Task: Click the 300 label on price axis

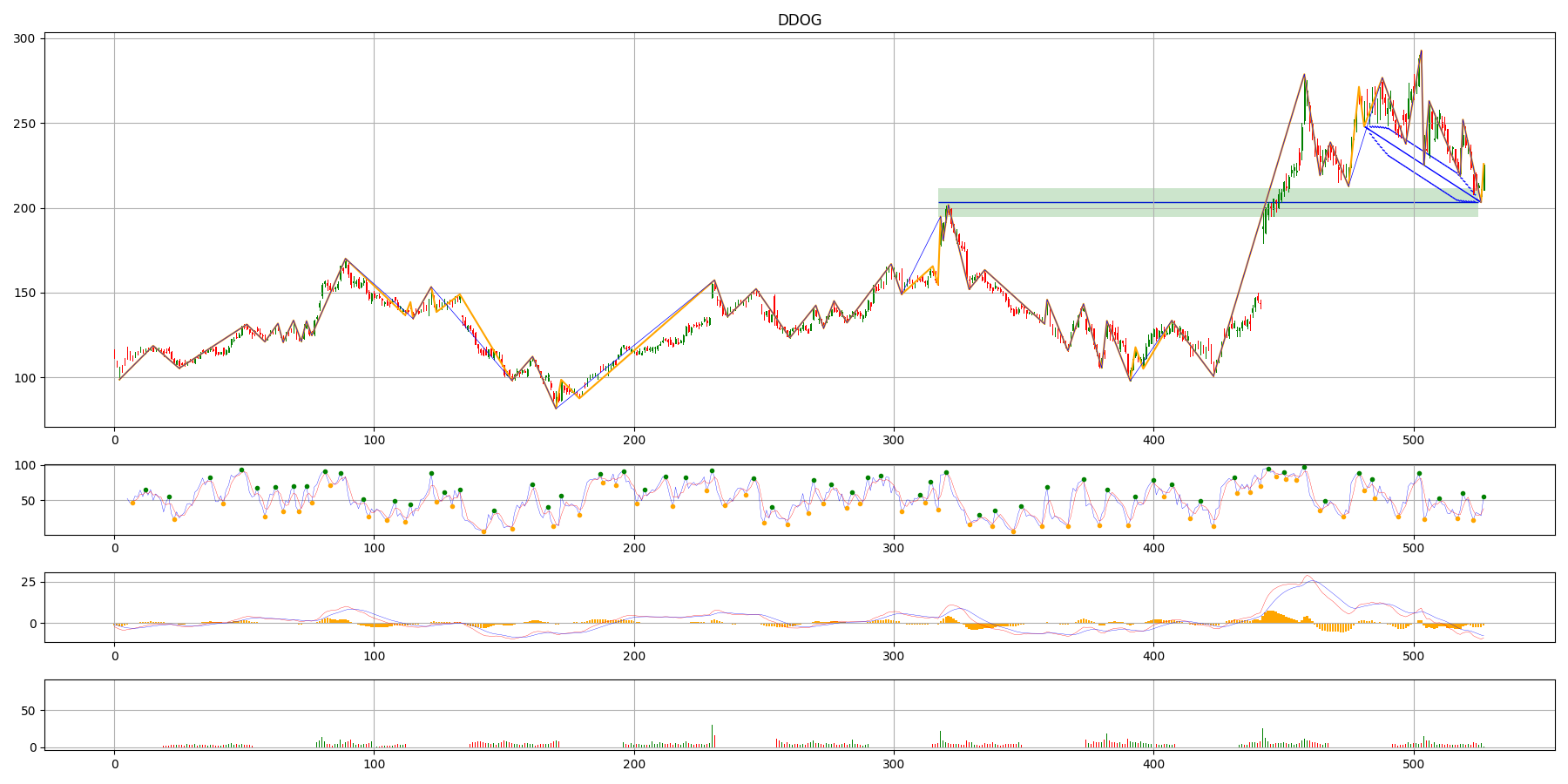Action: (x=24, y=38)
